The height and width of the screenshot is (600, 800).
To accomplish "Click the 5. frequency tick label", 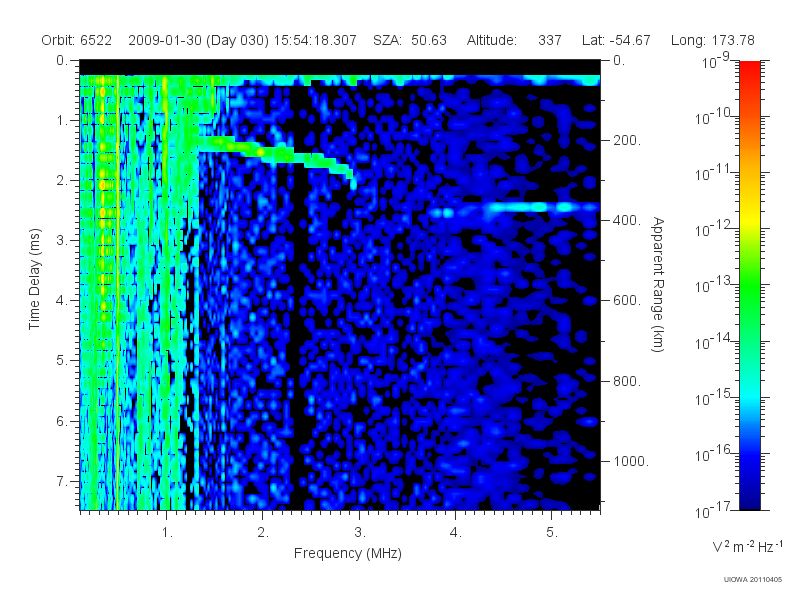I will (x=552, y=533).
